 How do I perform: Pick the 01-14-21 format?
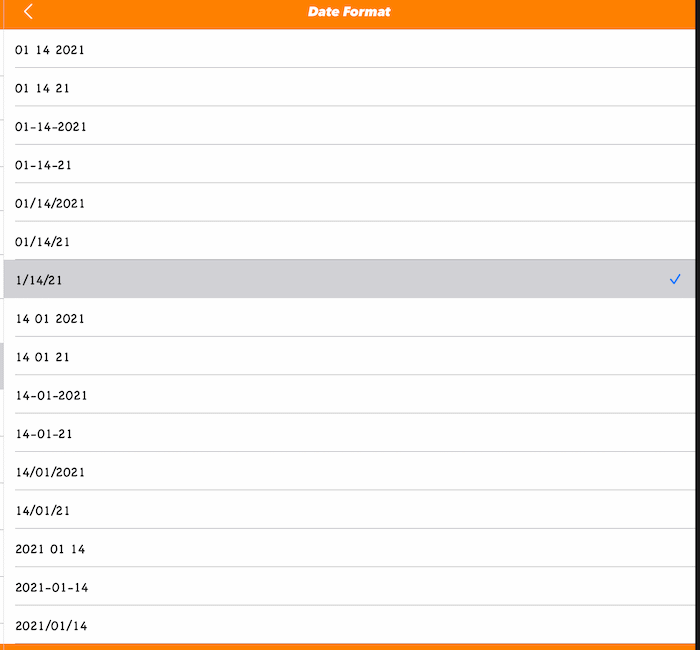[349, 164]
